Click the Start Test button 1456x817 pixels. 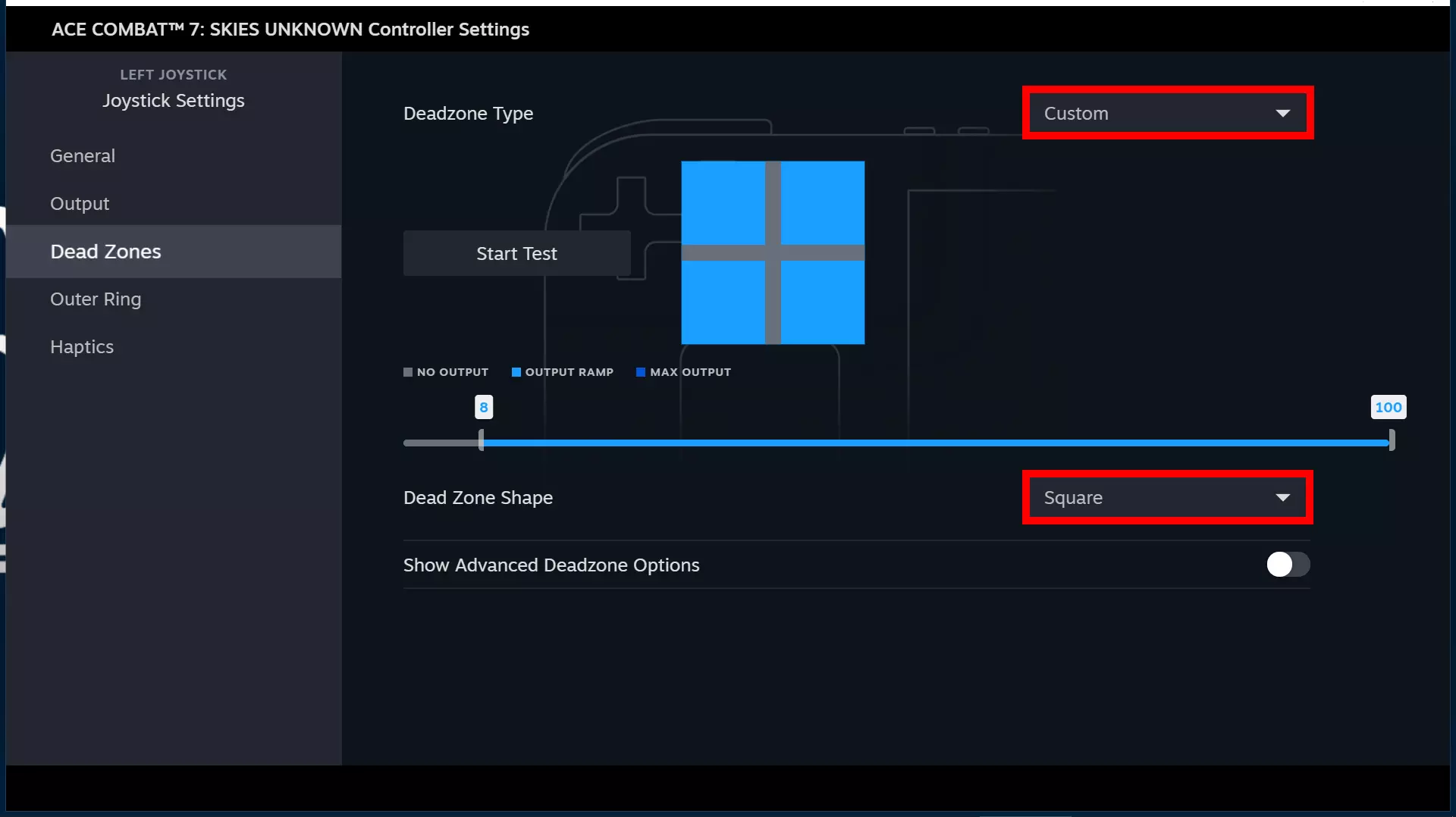tap(517, 253)
